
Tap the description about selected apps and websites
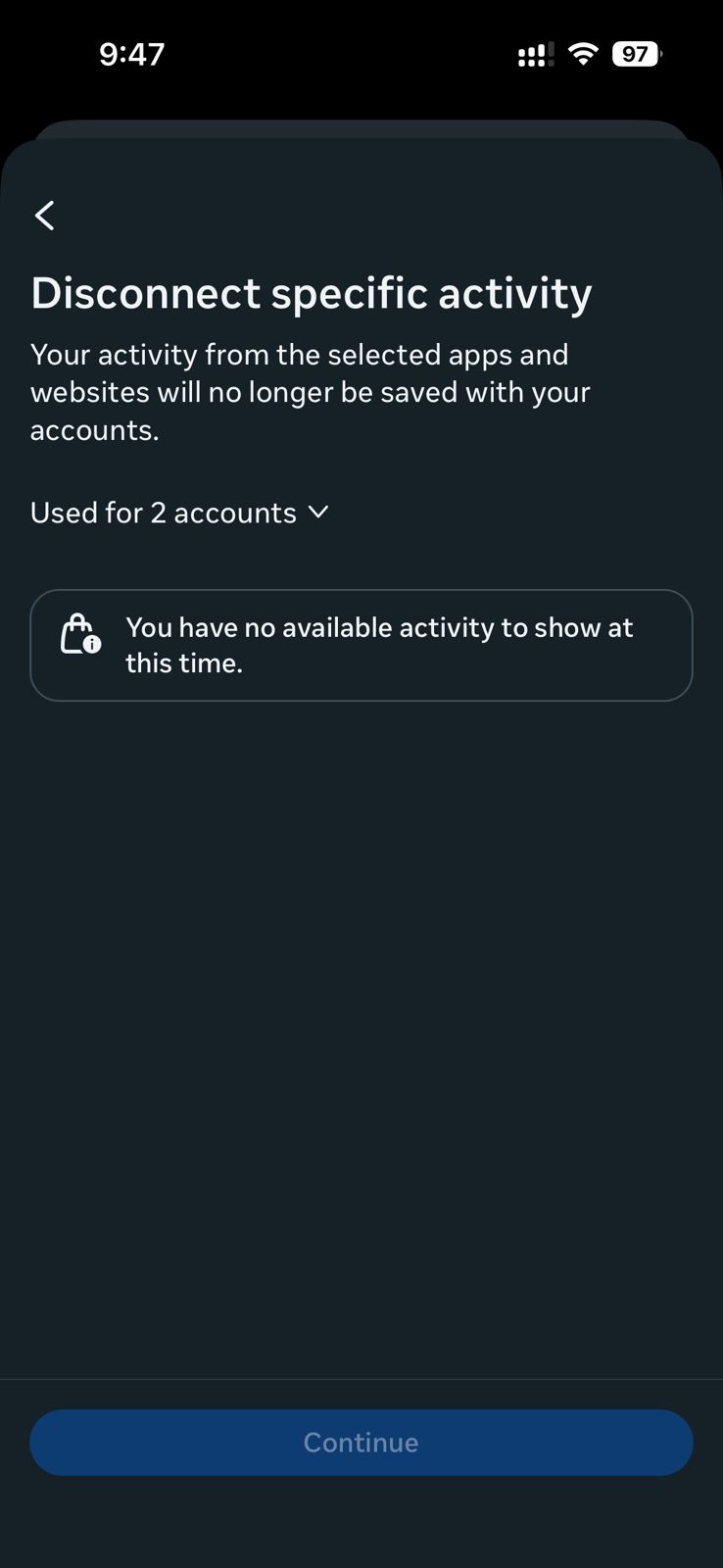pos(310,392)
